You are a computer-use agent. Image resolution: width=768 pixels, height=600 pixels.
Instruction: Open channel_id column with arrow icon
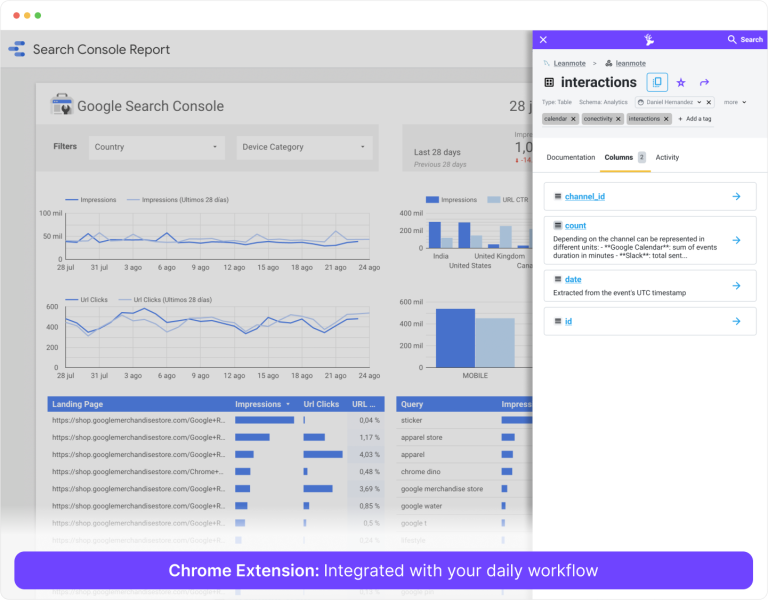point(736,196)
